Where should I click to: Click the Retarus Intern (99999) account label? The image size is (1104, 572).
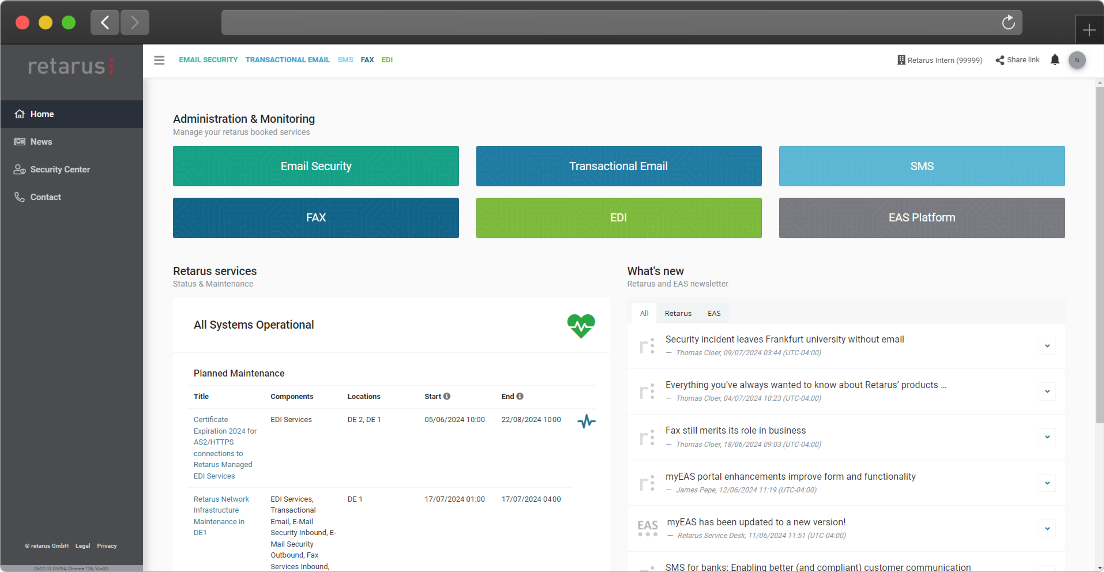pos(944,61)
